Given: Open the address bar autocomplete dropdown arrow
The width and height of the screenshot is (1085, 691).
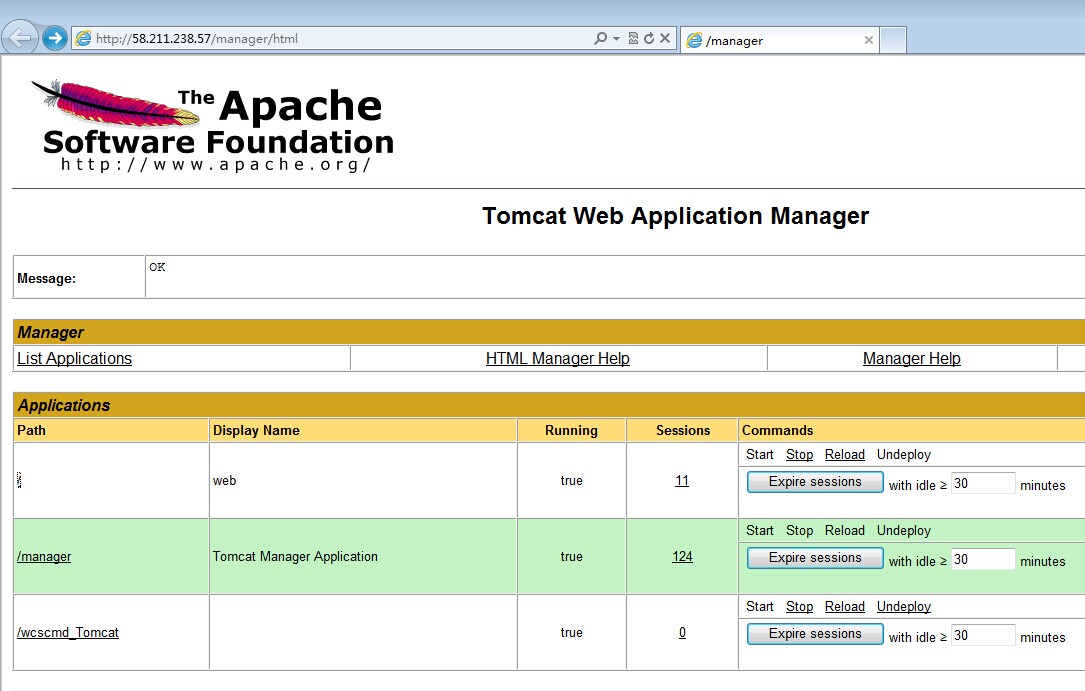Looking at the screenshot, I should point(616,39).
